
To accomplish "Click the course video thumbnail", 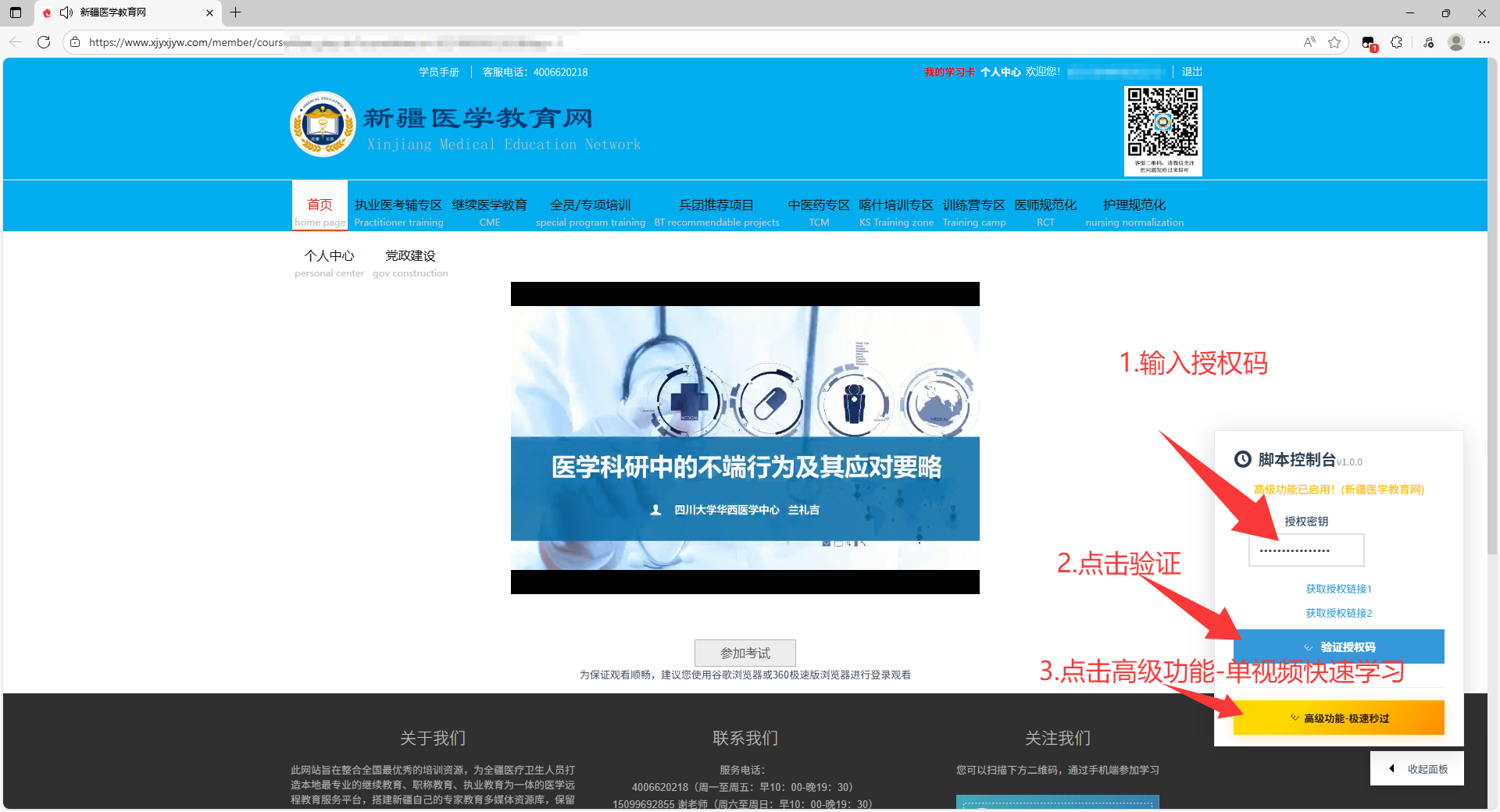I will [745, 437].
